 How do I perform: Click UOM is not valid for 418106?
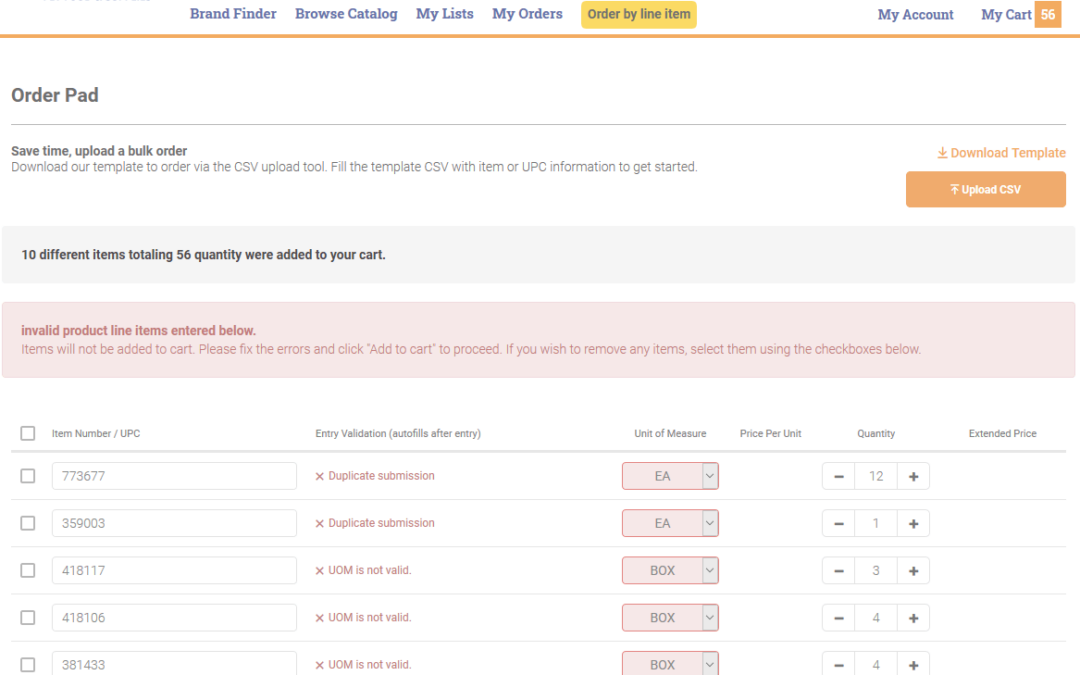pos(363,618)
